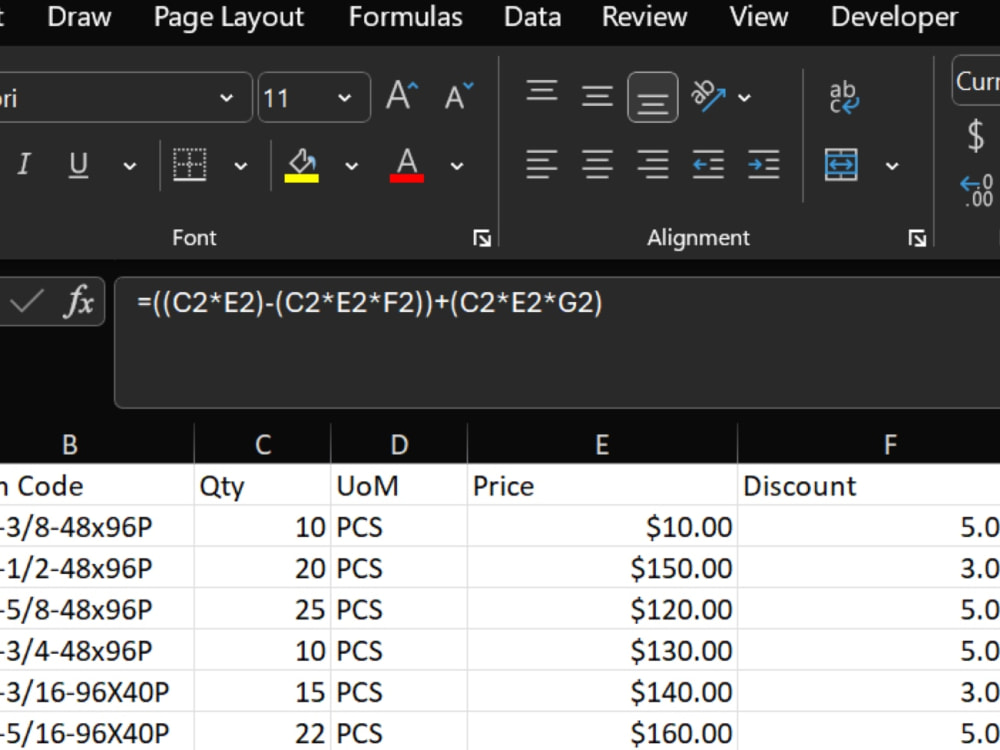Screen dimensions: 1000x750
Task: Click the Merge & Center icon
Action: (841, 165)
